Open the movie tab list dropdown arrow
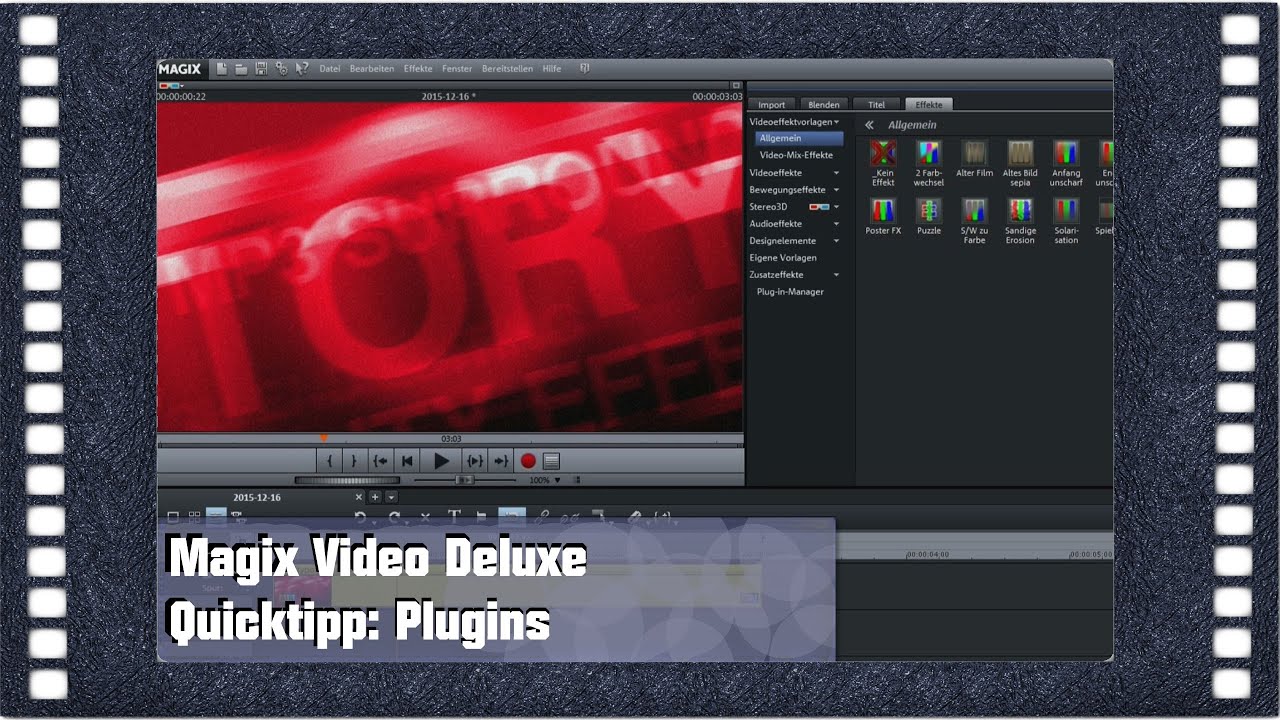The image size is (1280, 720). [x=391, y=496]
